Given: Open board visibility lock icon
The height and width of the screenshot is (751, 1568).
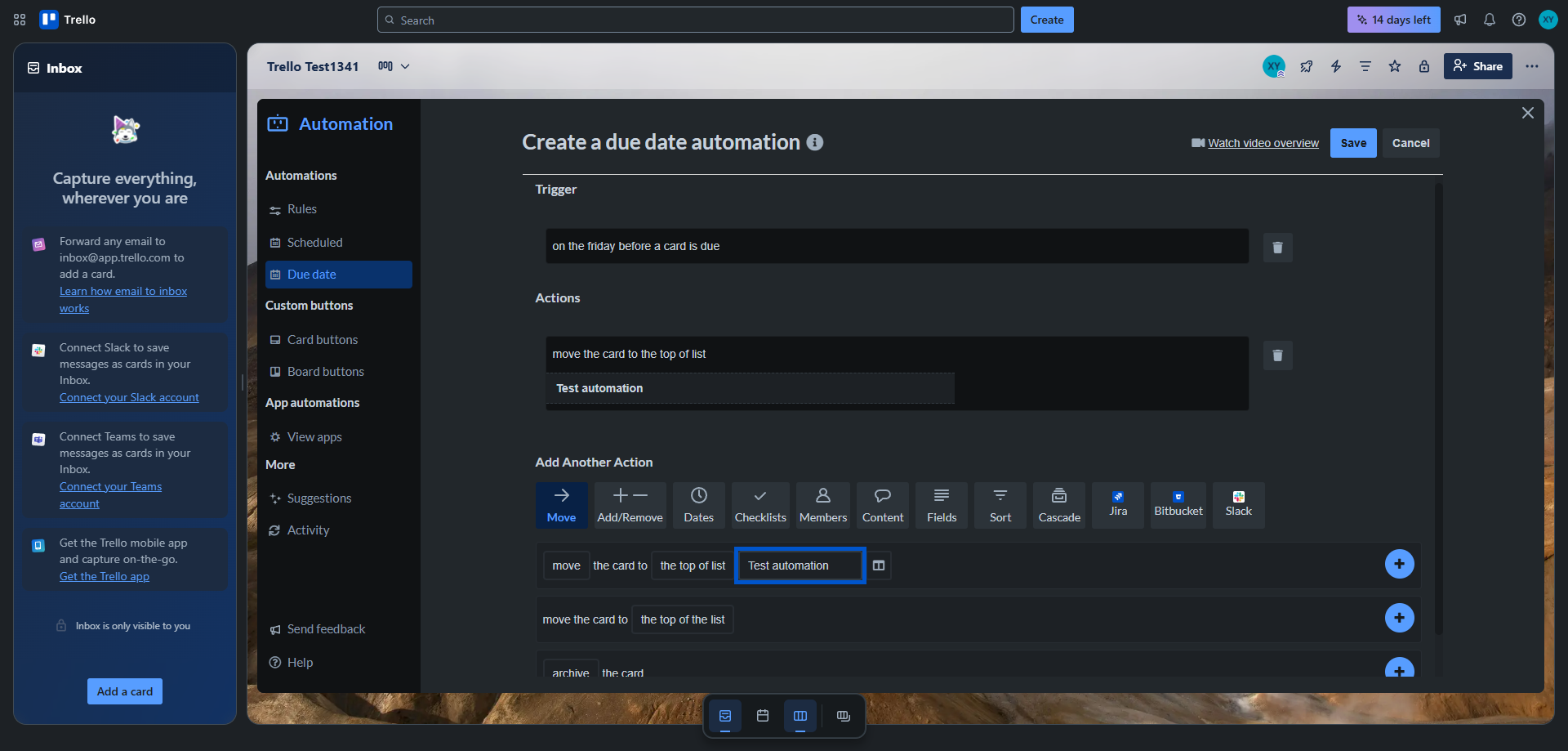Looking at the screenshot, I should [x=1424, y=66].
